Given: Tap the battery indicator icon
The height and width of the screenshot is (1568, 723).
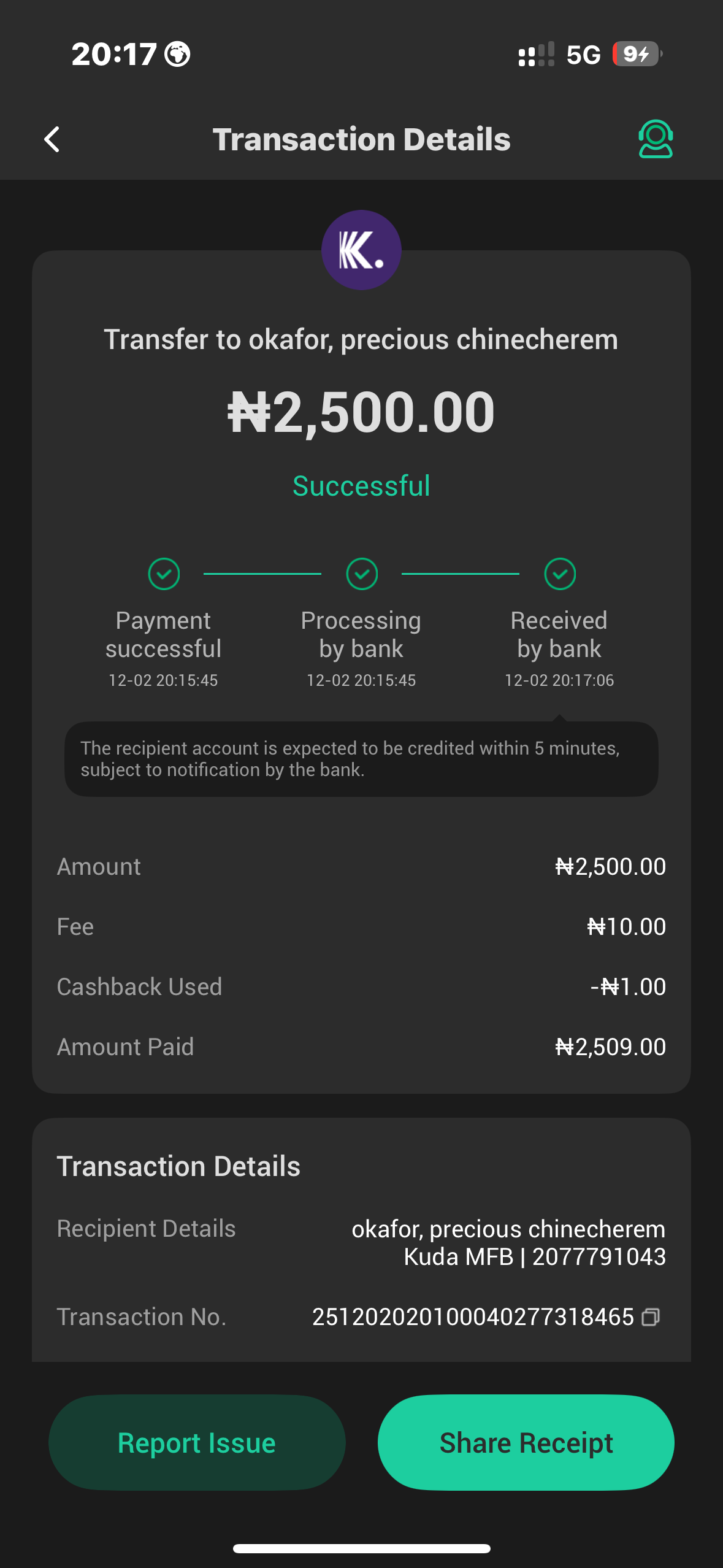Looking at the screenshot, I should [x=637, y=54].
